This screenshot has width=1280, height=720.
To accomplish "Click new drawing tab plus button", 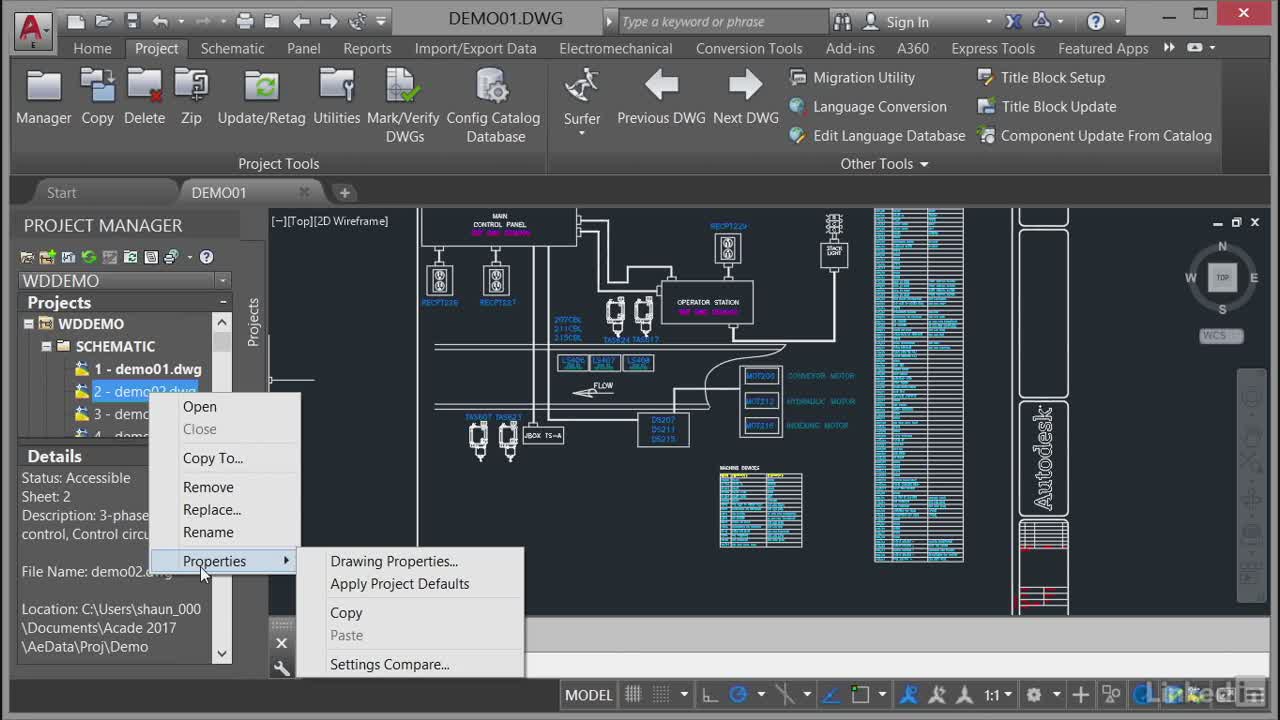I will pos(344,192).
